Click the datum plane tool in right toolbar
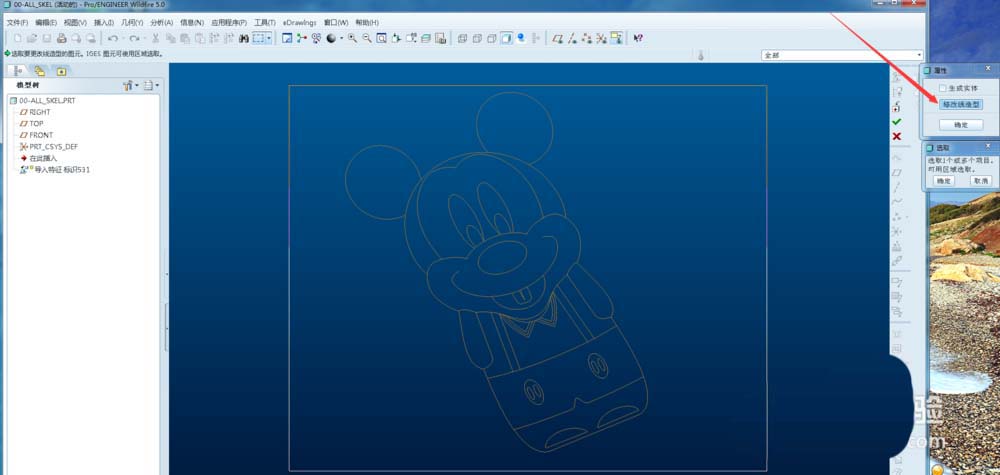 897,173
